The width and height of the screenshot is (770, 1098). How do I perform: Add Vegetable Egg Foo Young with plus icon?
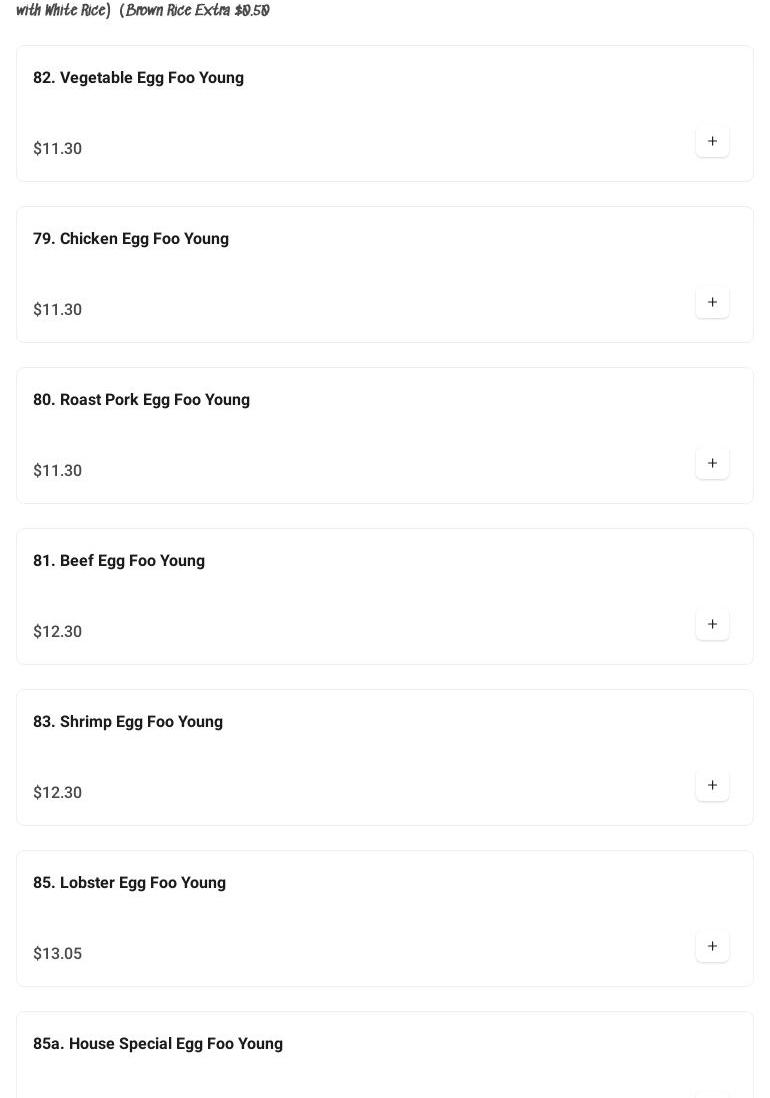(x=712, y=142)
